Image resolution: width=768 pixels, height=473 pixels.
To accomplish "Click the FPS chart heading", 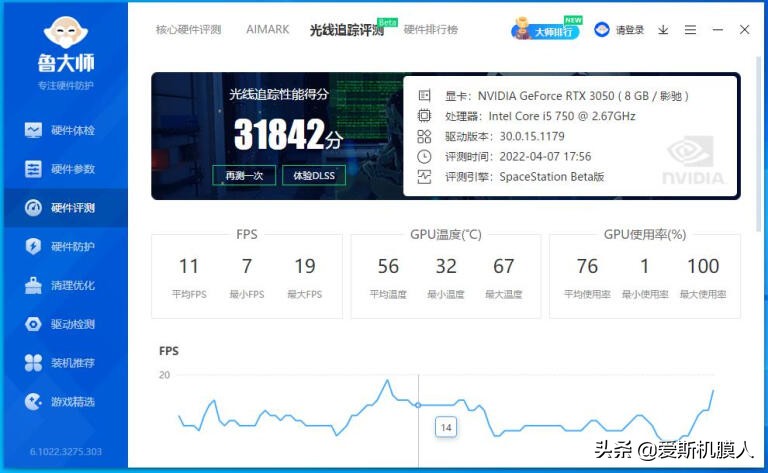I will click(169, 351).
